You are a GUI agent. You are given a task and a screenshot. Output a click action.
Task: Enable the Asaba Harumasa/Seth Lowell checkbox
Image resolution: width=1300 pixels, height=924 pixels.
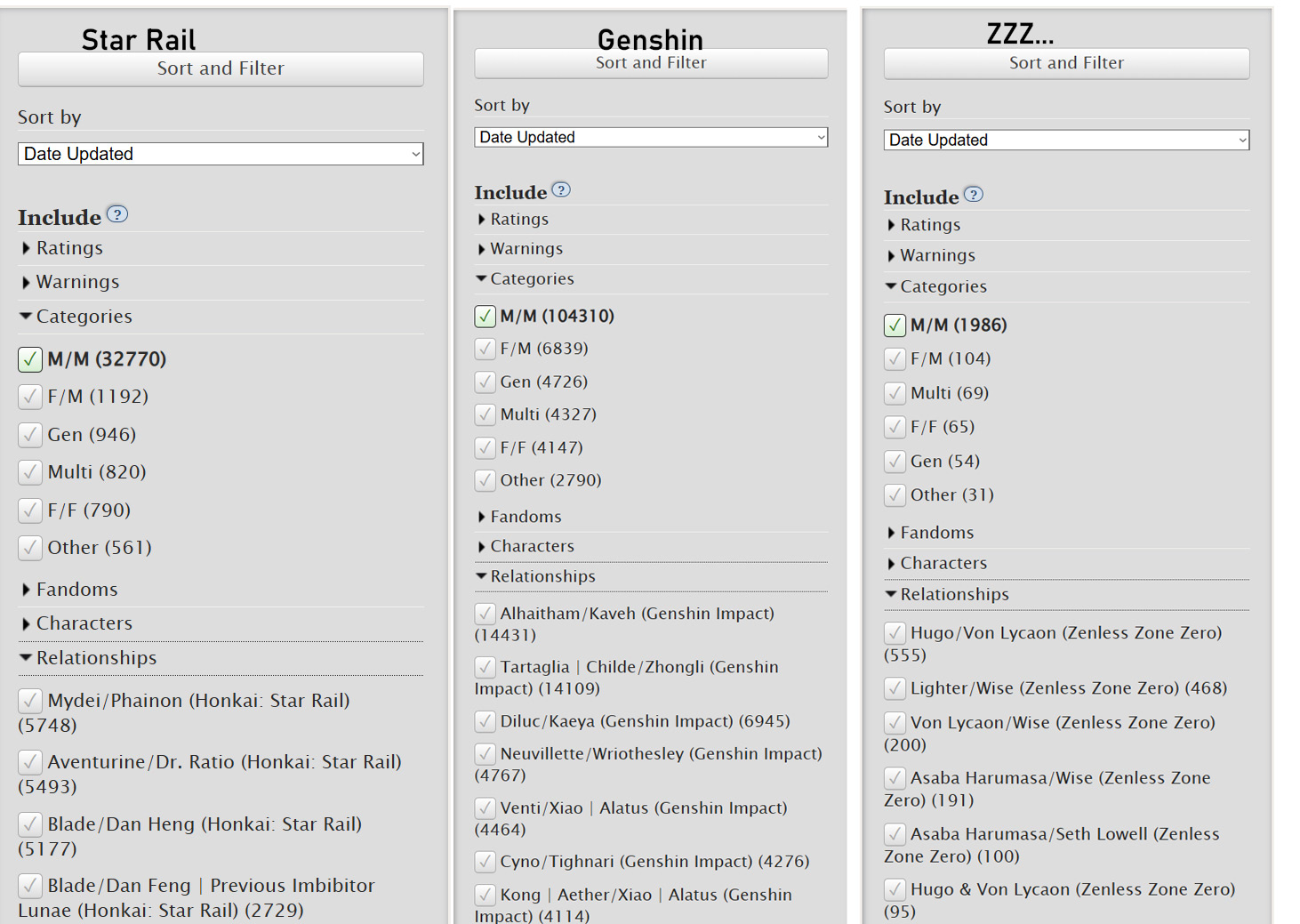pos(895,834)
